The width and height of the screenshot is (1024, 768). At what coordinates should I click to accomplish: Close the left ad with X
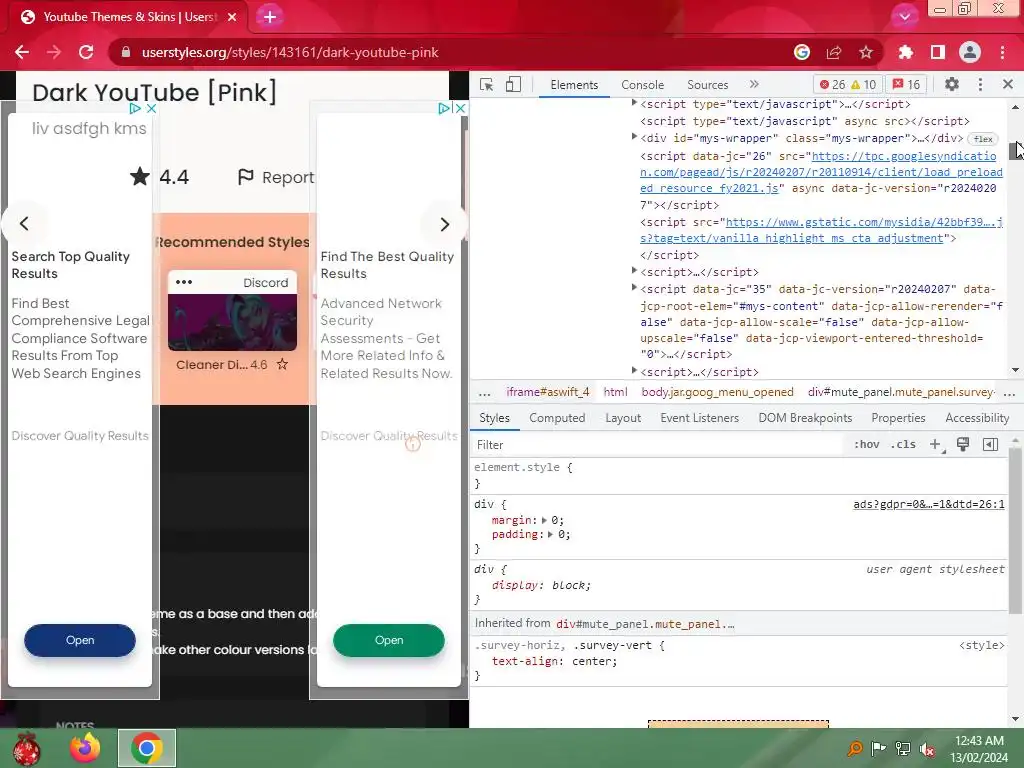pos(151,108)
